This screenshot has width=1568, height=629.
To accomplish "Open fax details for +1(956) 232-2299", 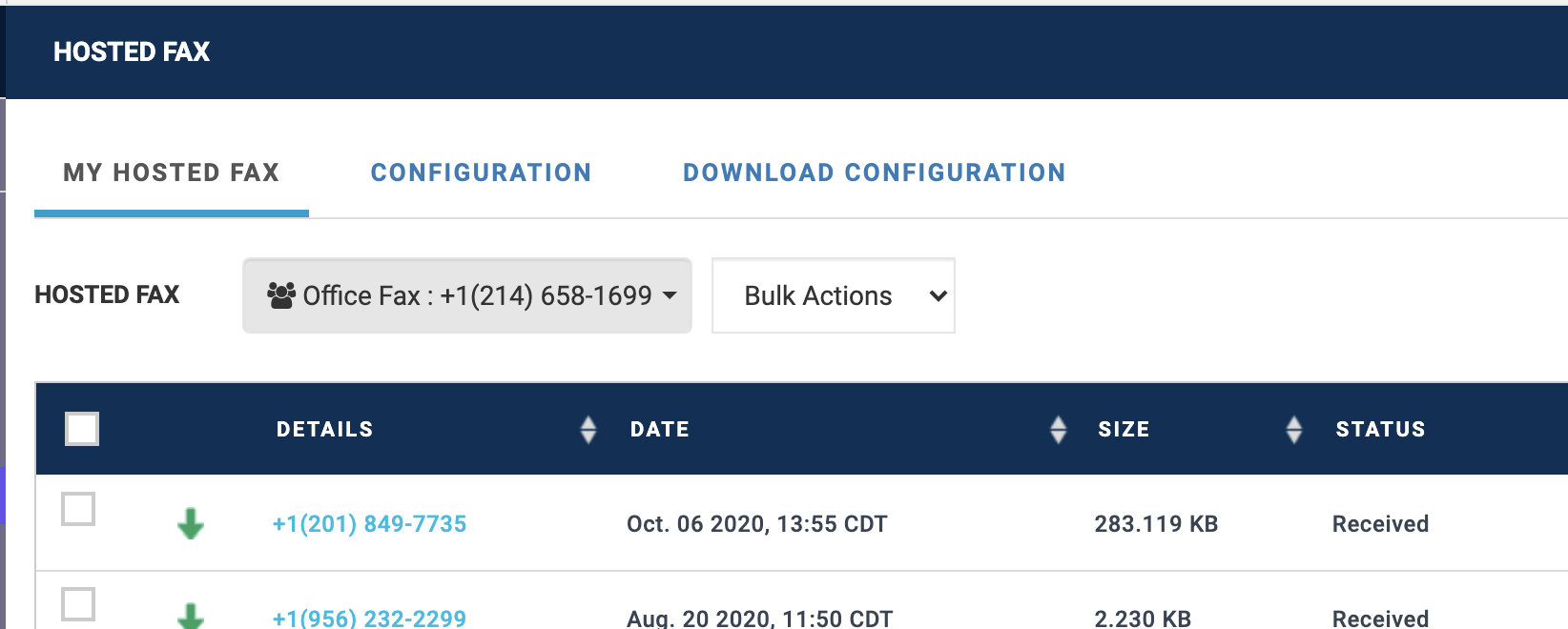I will pos(369,619).
